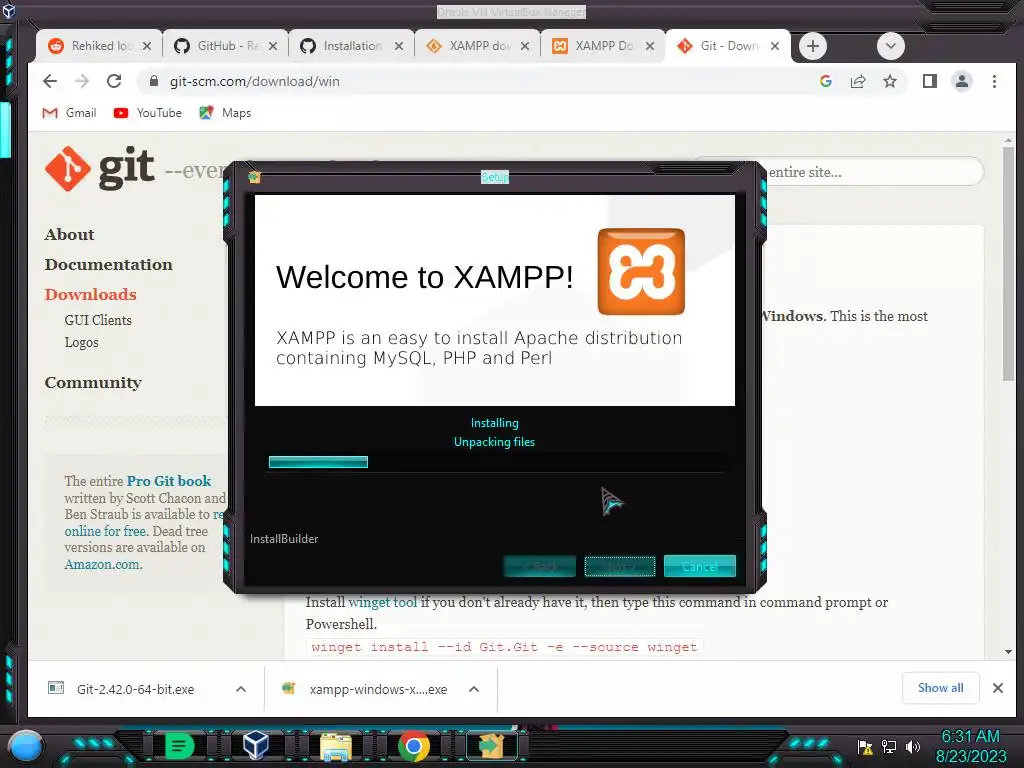The image size is (1024, 768).
Task: Expand options for xampp-windows download
Action: tap(474, 689)
